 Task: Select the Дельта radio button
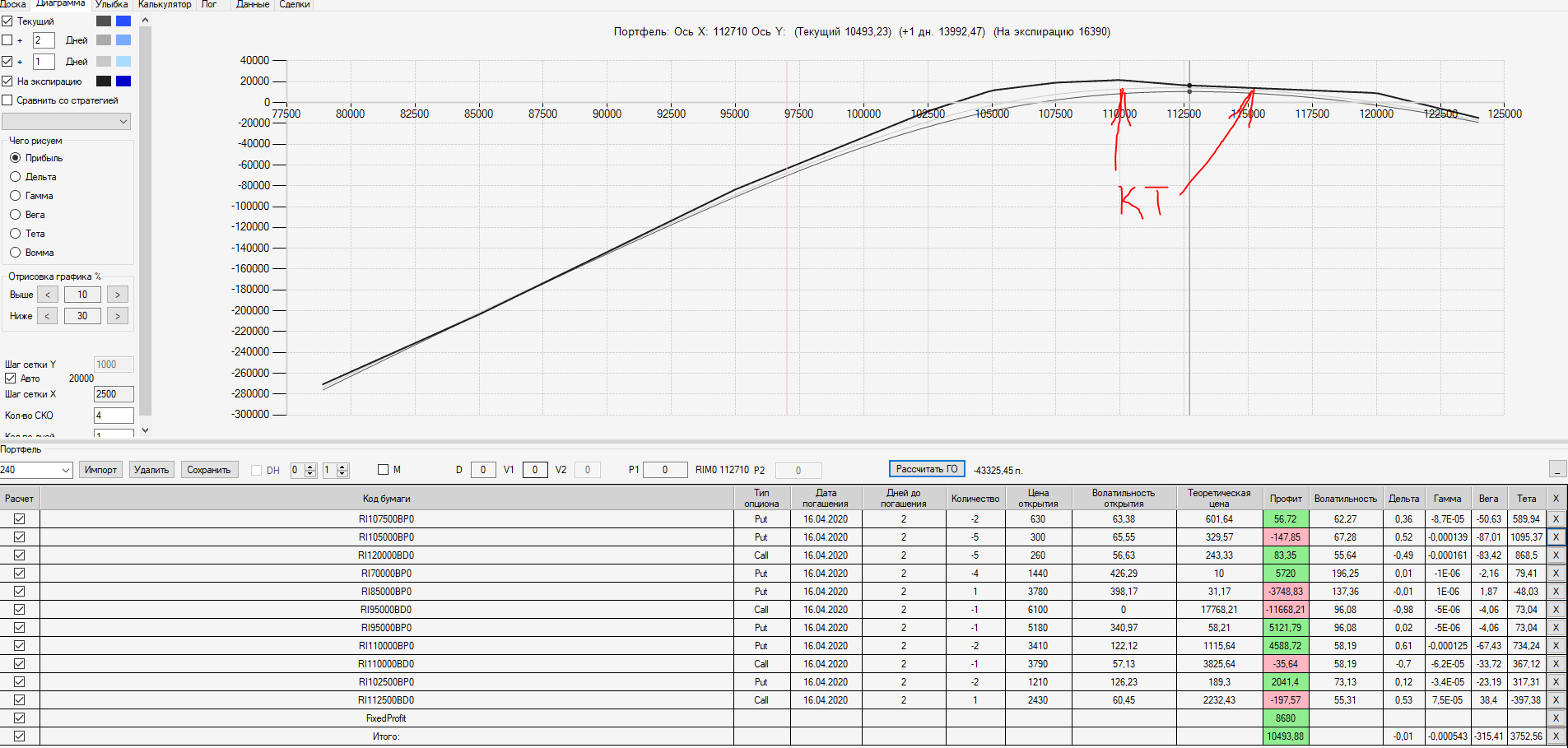click(15, 176)
